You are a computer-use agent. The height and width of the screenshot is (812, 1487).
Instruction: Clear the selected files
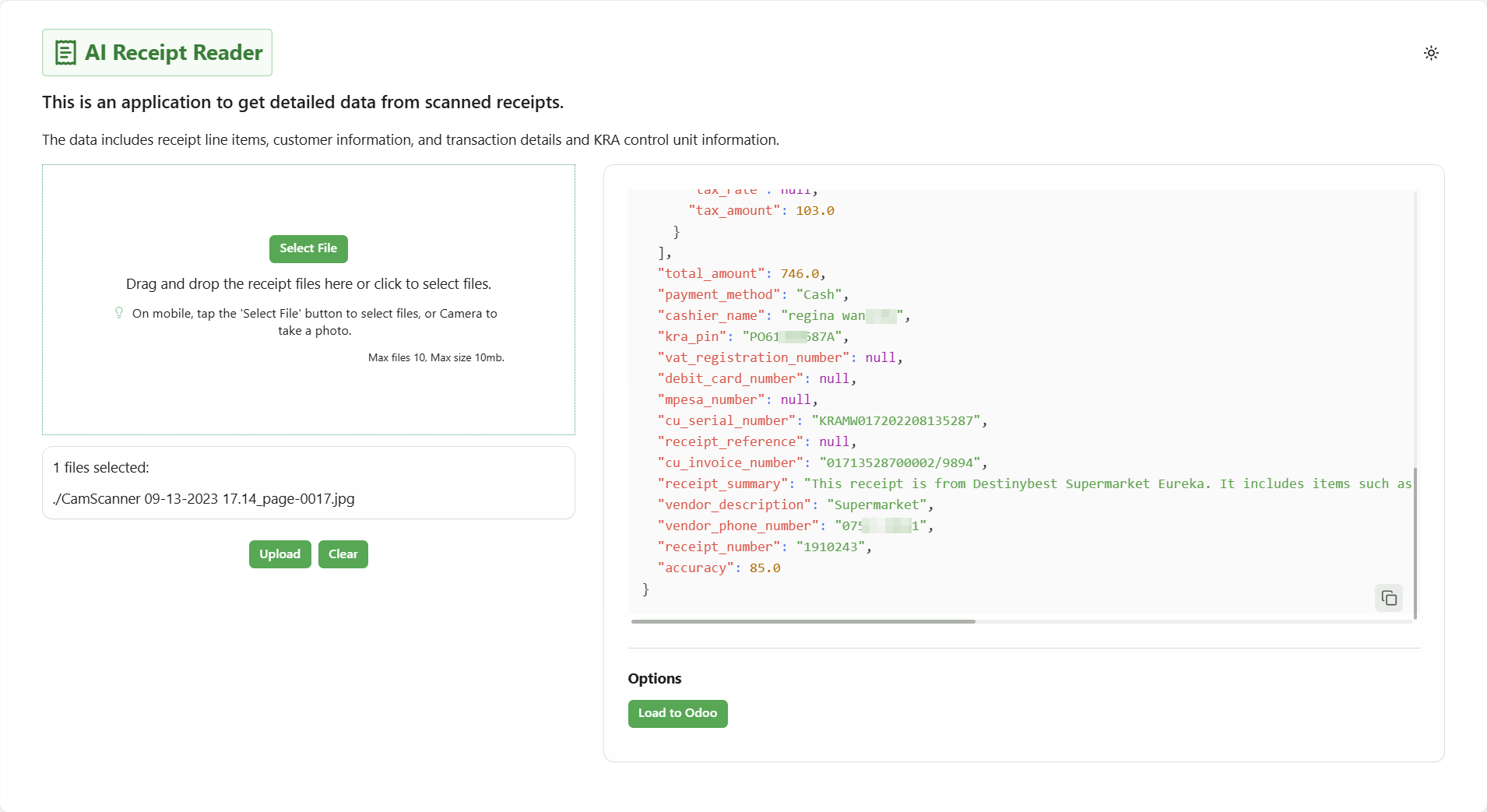pyautogui.click(x=343, y=554)
